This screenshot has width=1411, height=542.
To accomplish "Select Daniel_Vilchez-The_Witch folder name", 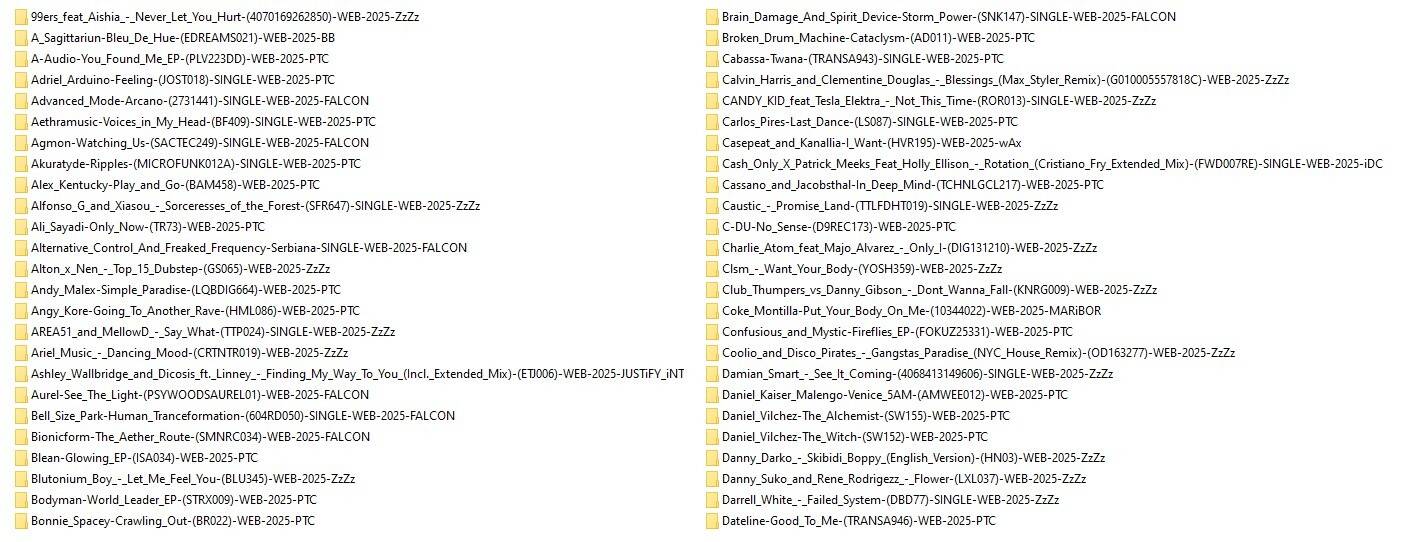I will coord(855,437).
